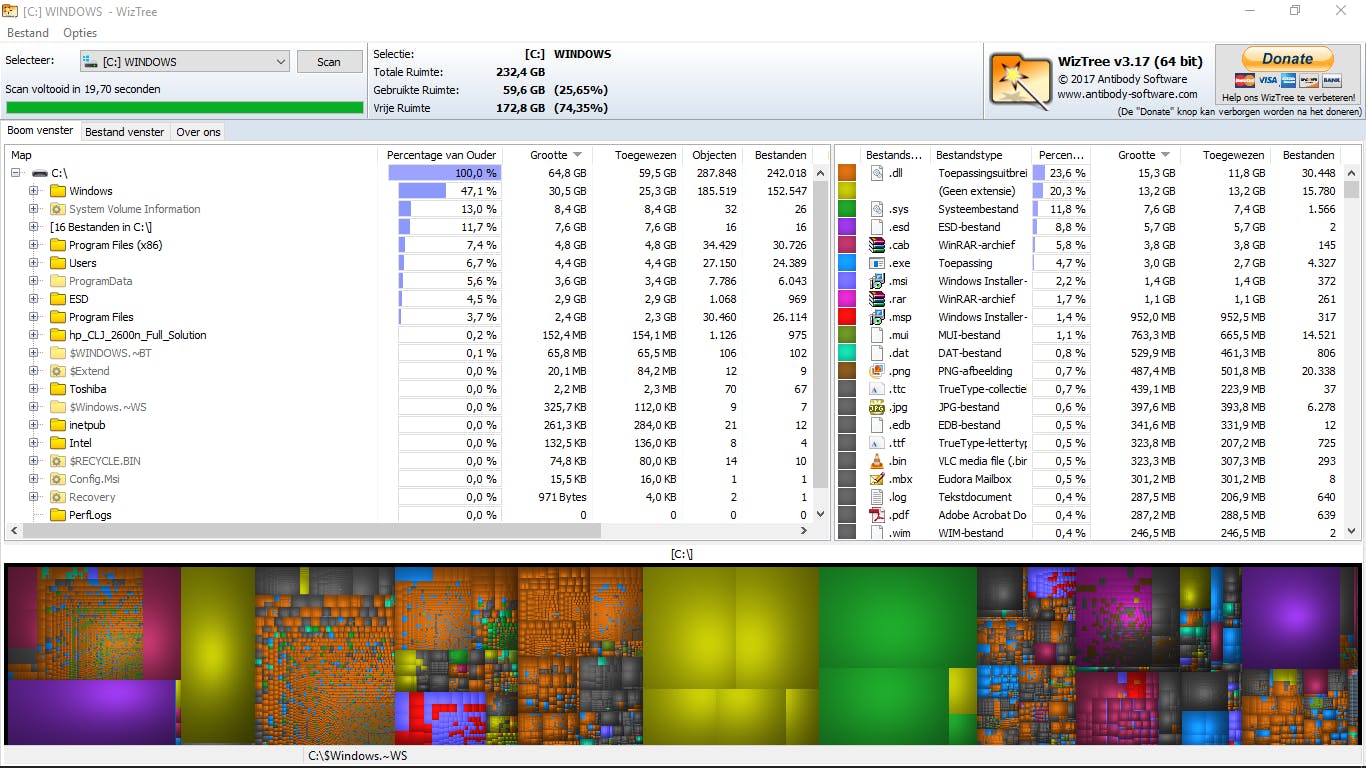
Task: Click the www.antibody-software.com text
Action: pos(1127,94)
